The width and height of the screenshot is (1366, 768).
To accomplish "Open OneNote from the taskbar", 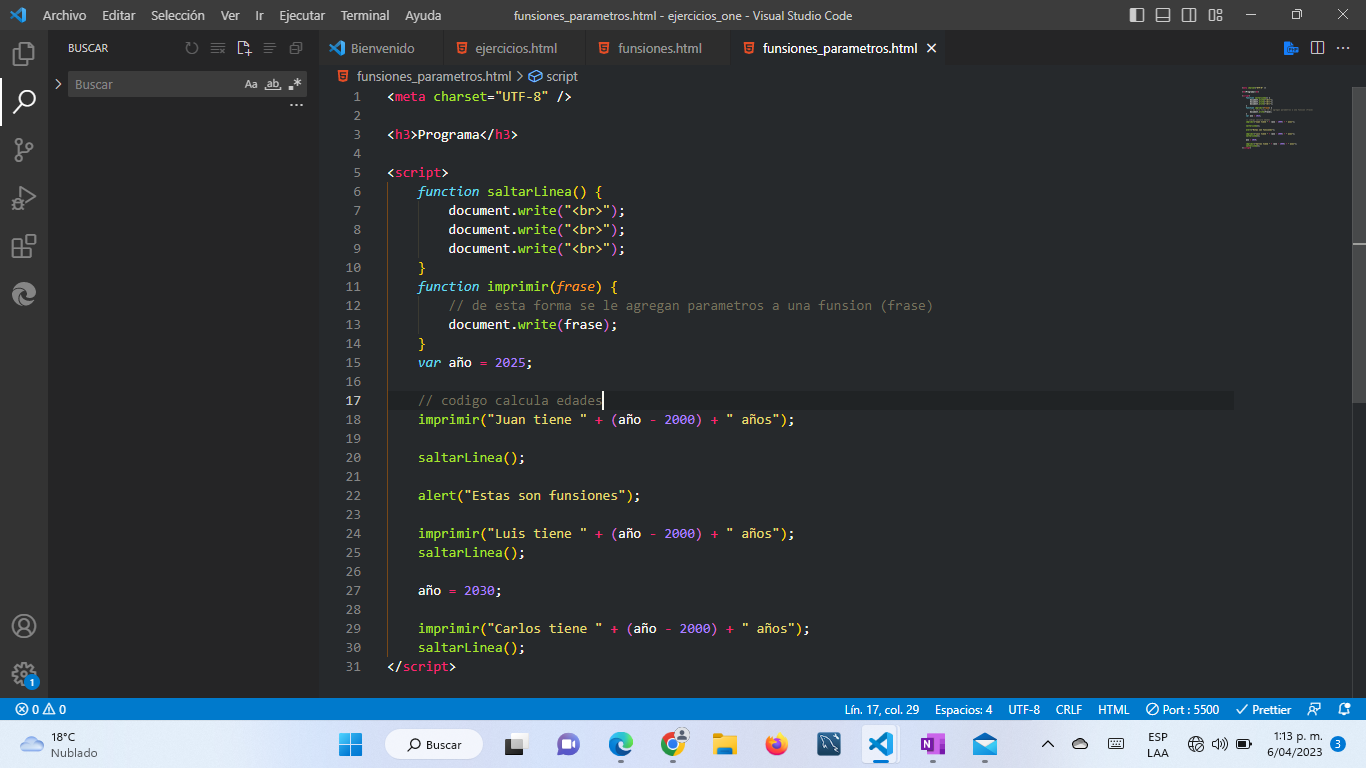I will pos(932,744).
